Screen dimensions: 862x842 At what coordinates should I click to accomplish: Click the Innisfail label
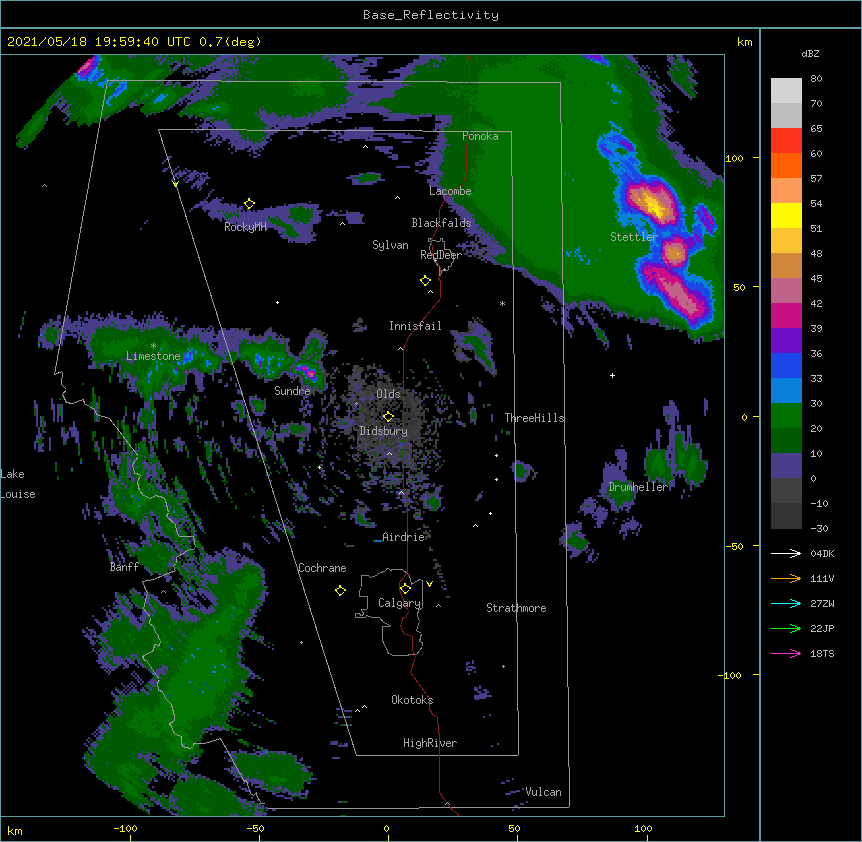415,326
